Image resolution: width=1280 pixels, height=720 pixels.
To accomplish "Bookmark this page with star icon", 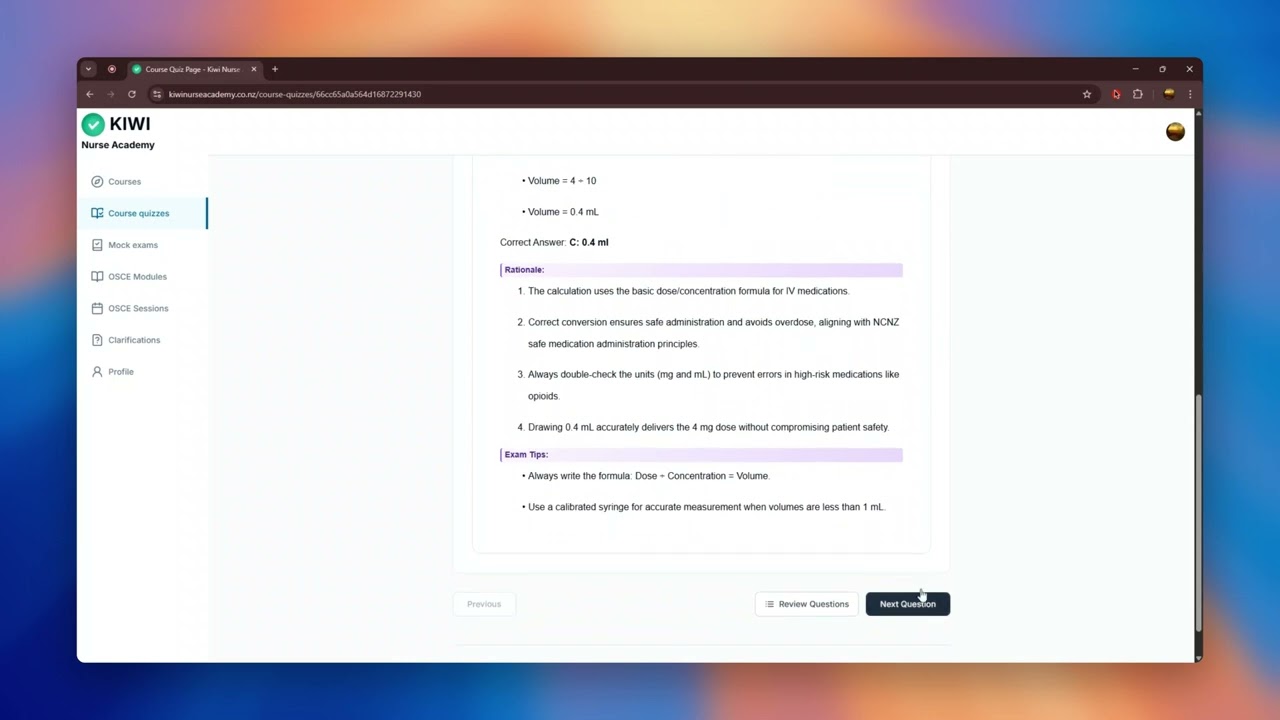I will click(x=1087, y=94).
